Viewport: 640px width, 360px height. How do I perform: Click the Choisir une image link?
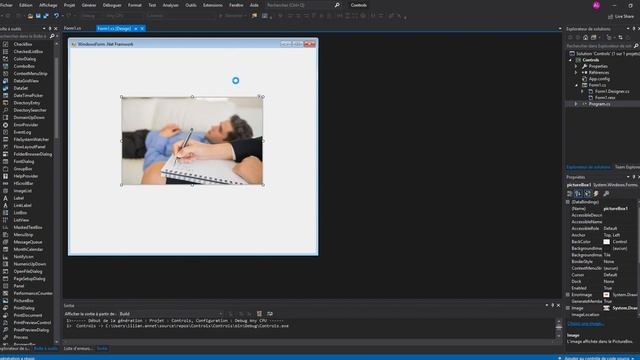pos(585,324)
